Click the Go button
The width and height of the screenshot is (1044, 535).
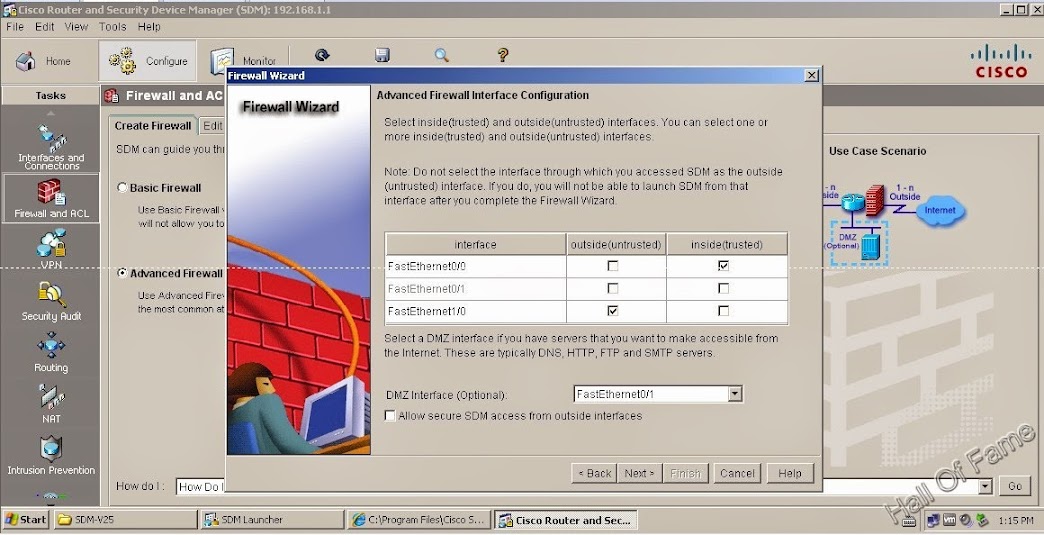[x=1015, y=486]
